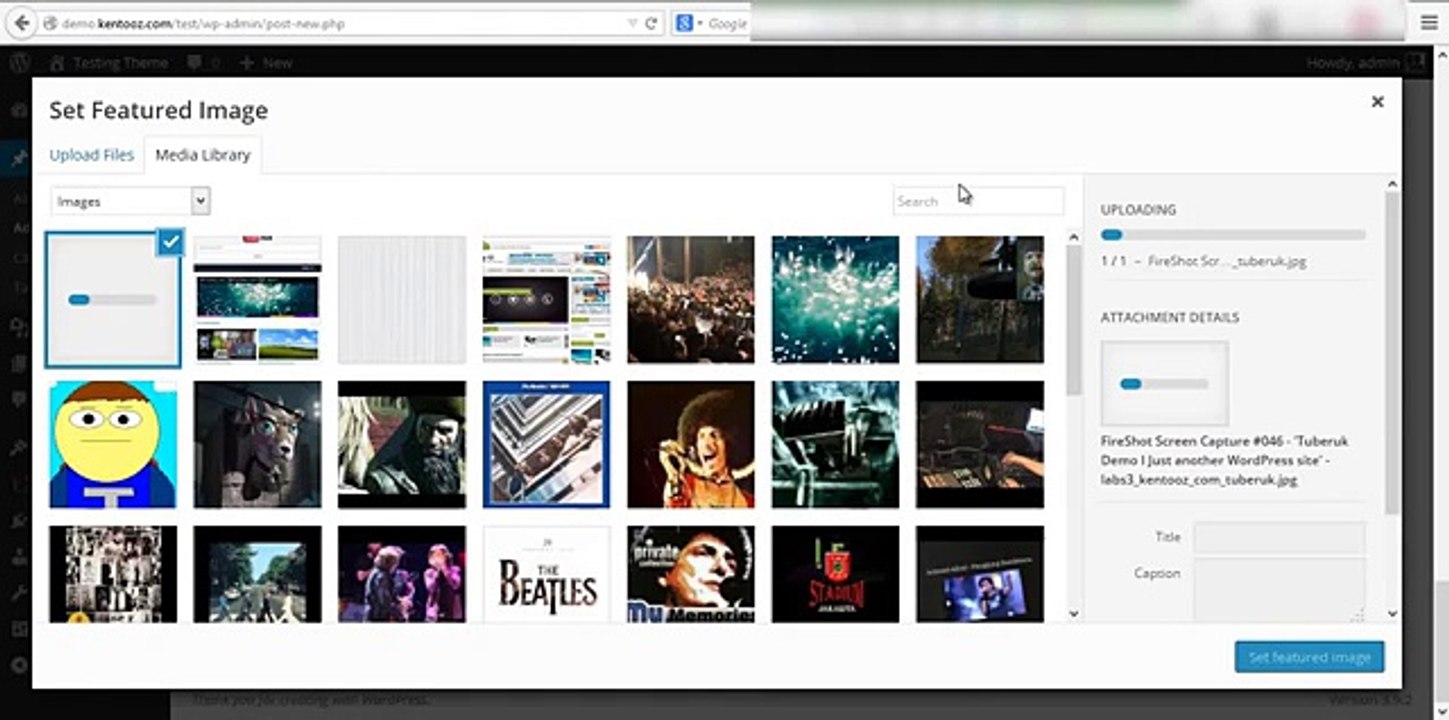Click the details sidebar scroll up arrow
1449x720 pixels.
point(1393,184)
